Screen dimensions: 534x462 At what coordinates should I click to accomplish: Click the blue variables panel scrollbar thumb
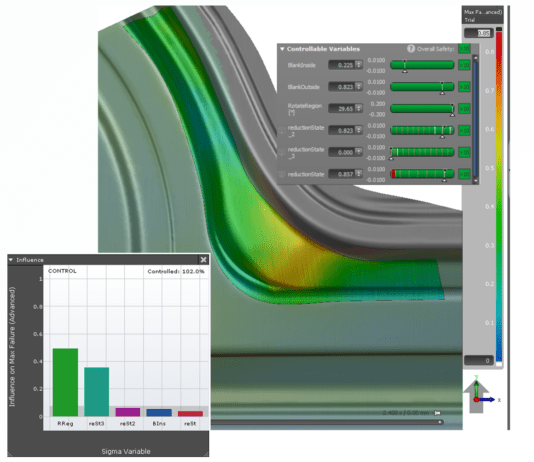pyautogui.click(x=475, y=119)
